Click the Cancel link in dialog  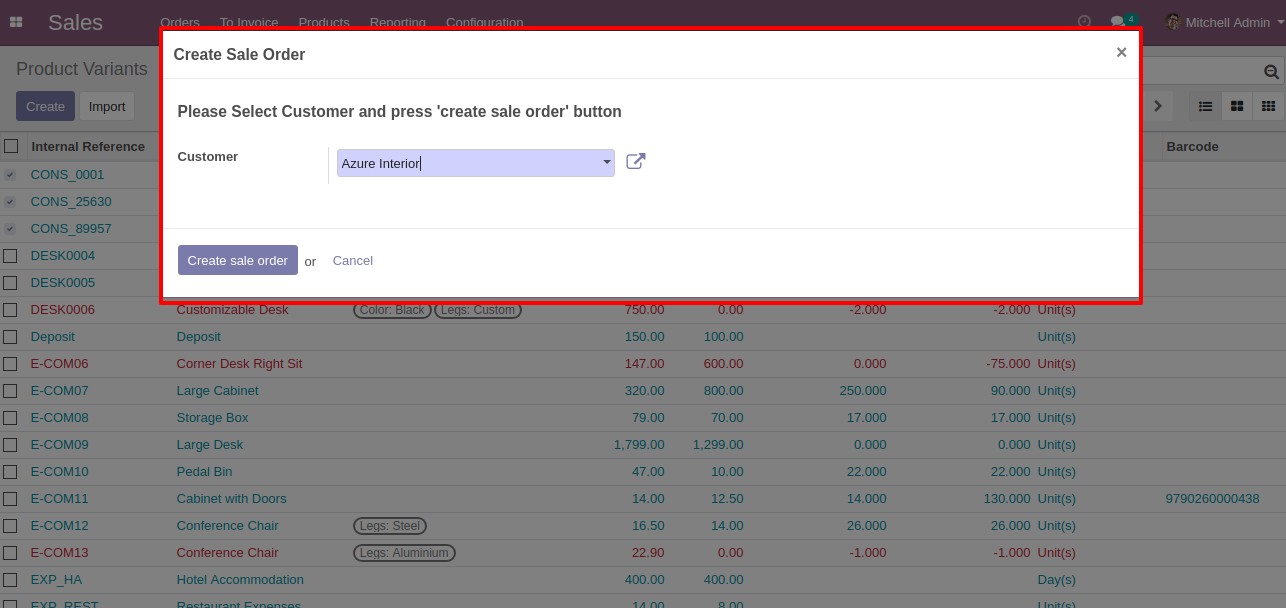[352, 260]
